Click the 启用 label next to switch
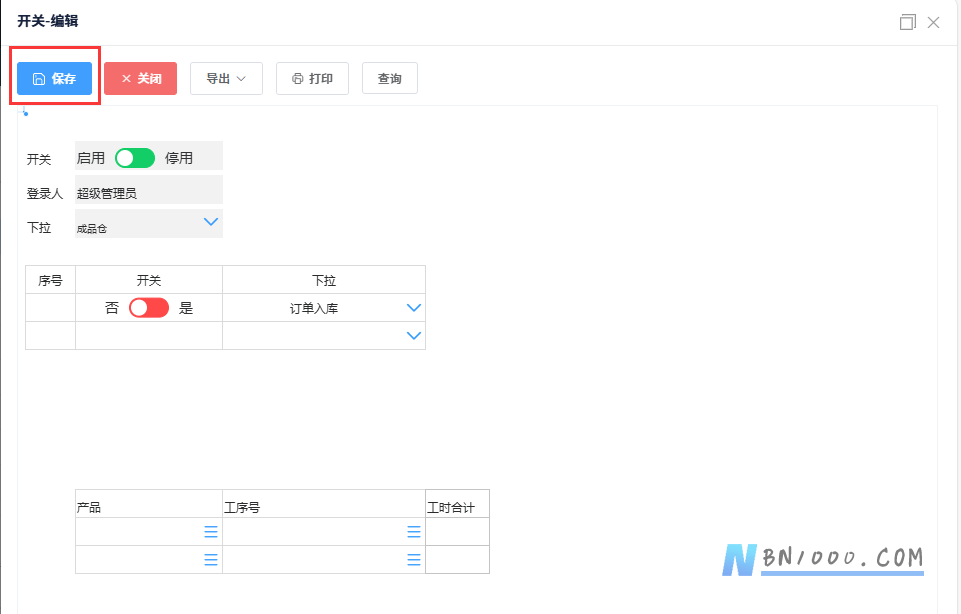The image size is (961, 614). pos(91,158)
